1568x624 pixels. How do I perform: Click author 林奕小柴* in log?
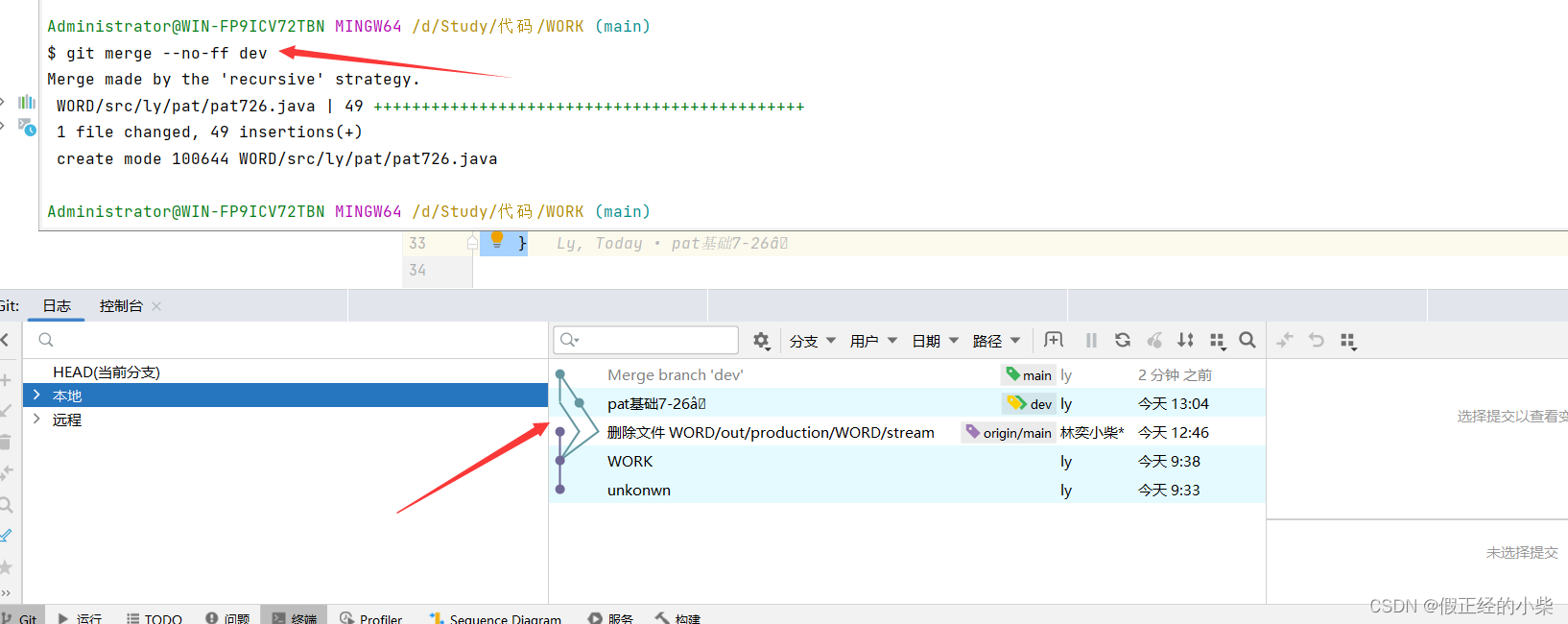pos(1092,432)
